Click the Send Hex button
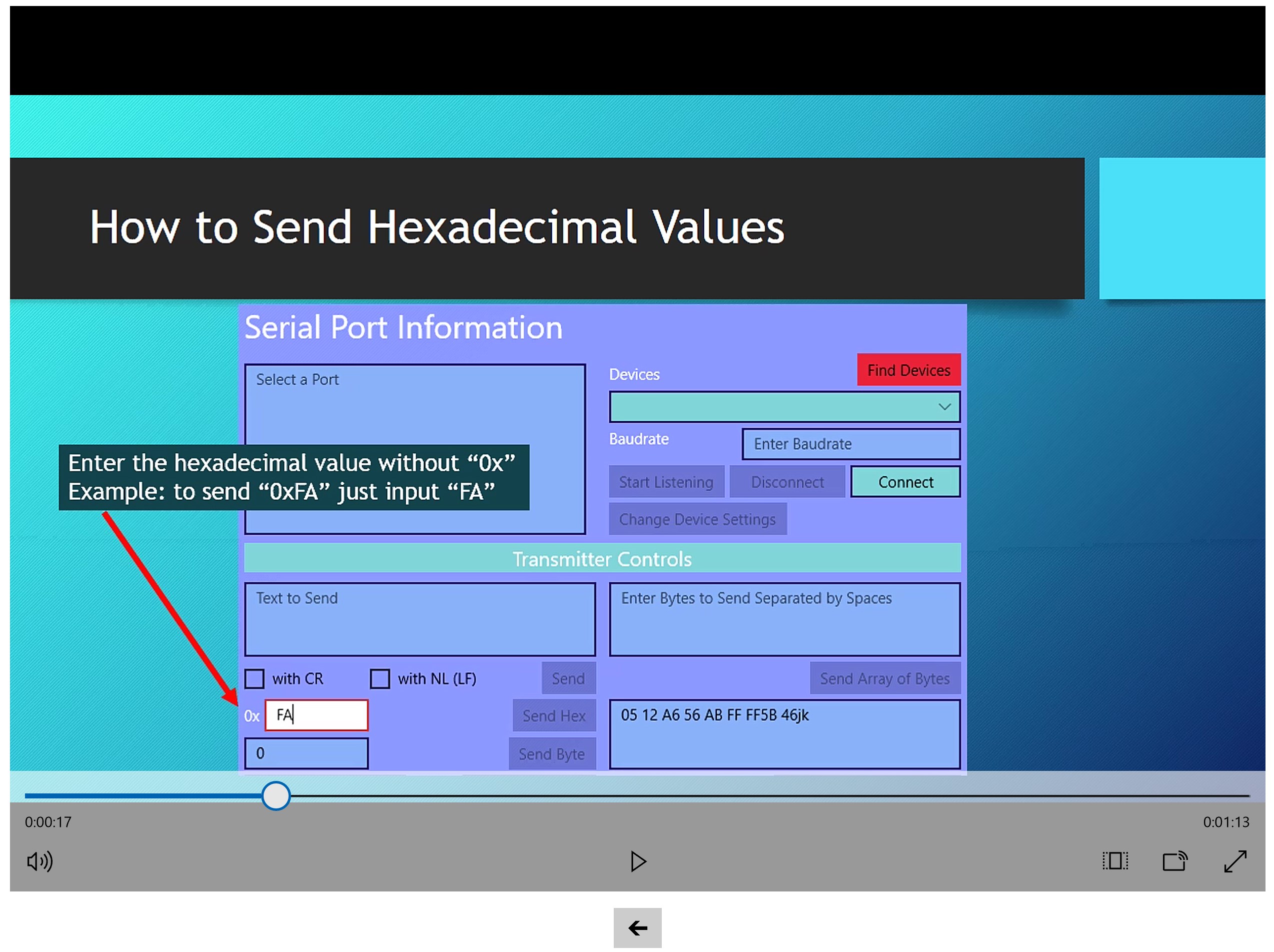Screen dimensions: 1274x952 tap(554, 715)
